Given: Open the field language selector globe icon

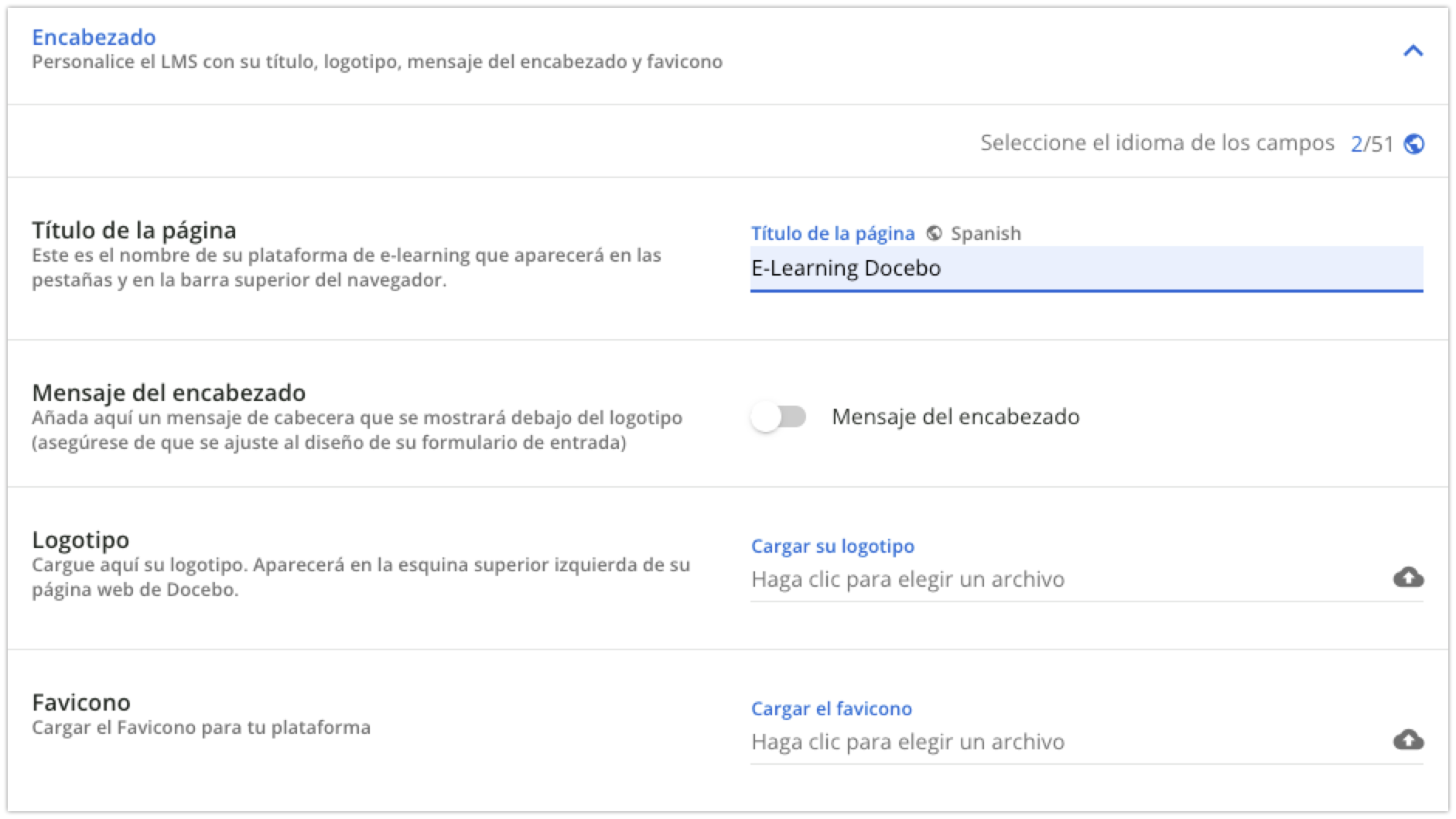Looking at the screenshot, I should point(1416,143).
